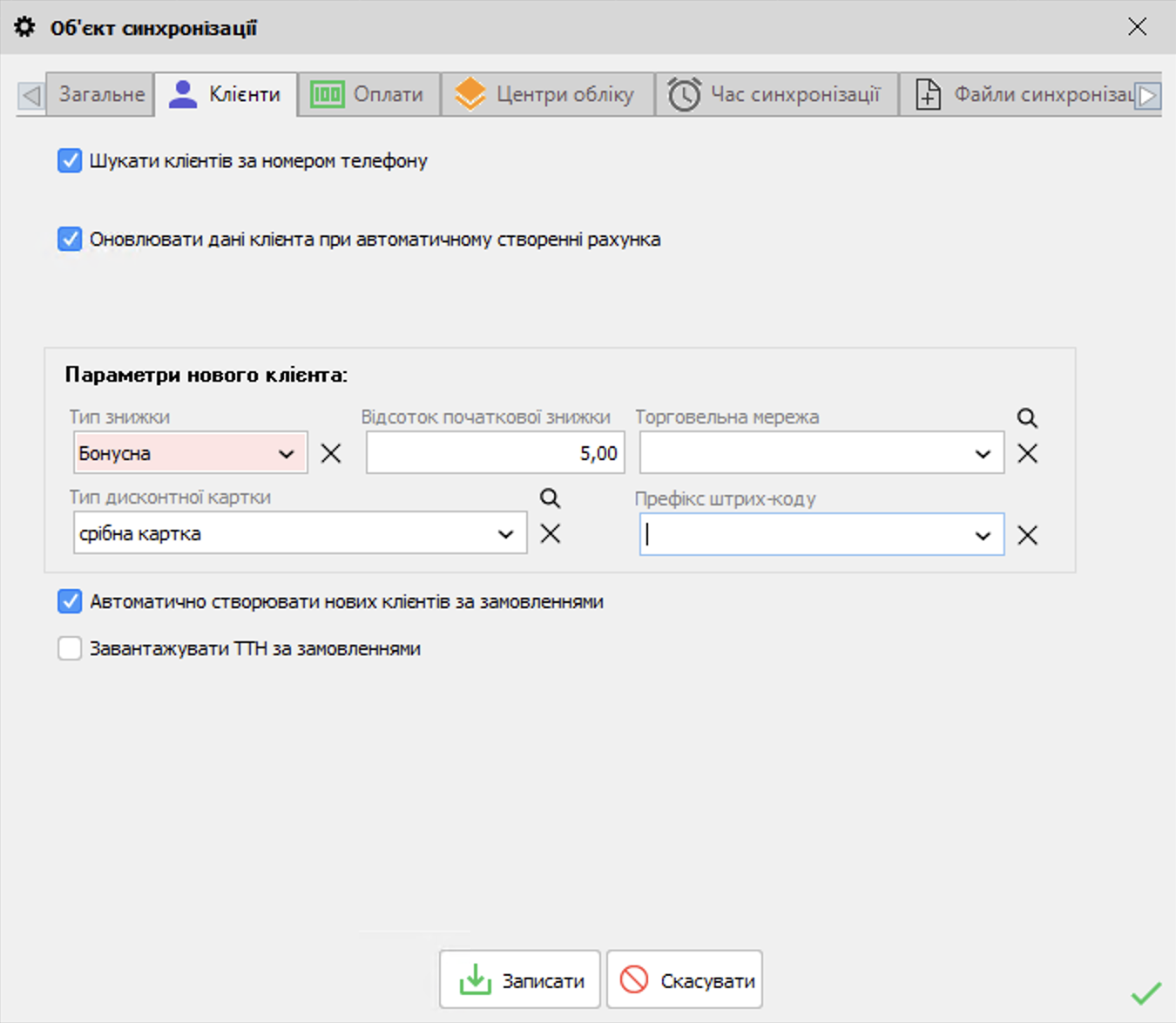Viewport: 1176px width, 1023px height.
Task: Close the Об'єкт синхронізації dialog
Action: [1137, 27]
